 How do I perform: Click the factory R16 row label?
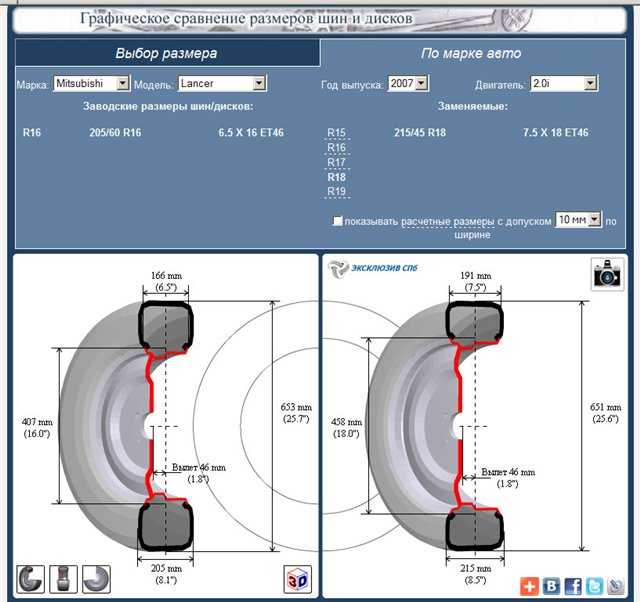pyautogui.click(x=32, y=133)
